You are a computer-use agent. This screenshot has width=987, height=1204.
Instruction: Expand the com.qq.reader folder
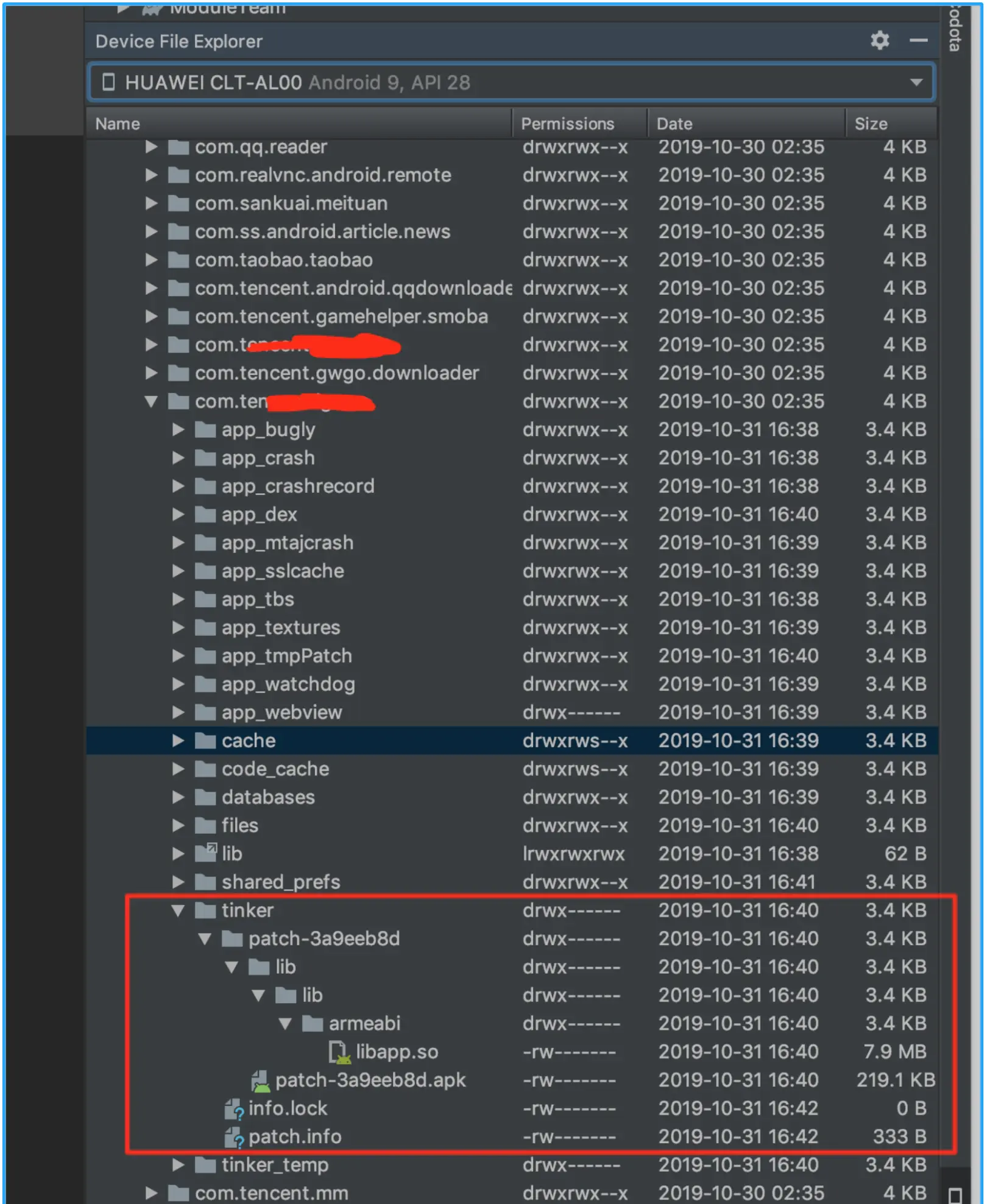(151, 147)
